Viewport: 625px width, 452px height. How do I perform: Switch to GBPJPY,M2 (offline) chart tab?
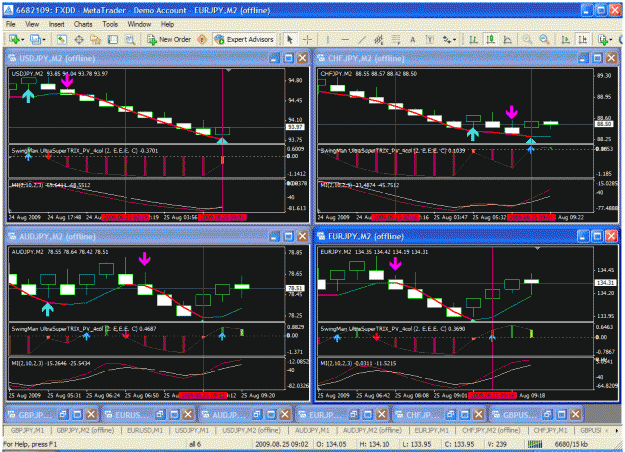click(x=85, y=430)
